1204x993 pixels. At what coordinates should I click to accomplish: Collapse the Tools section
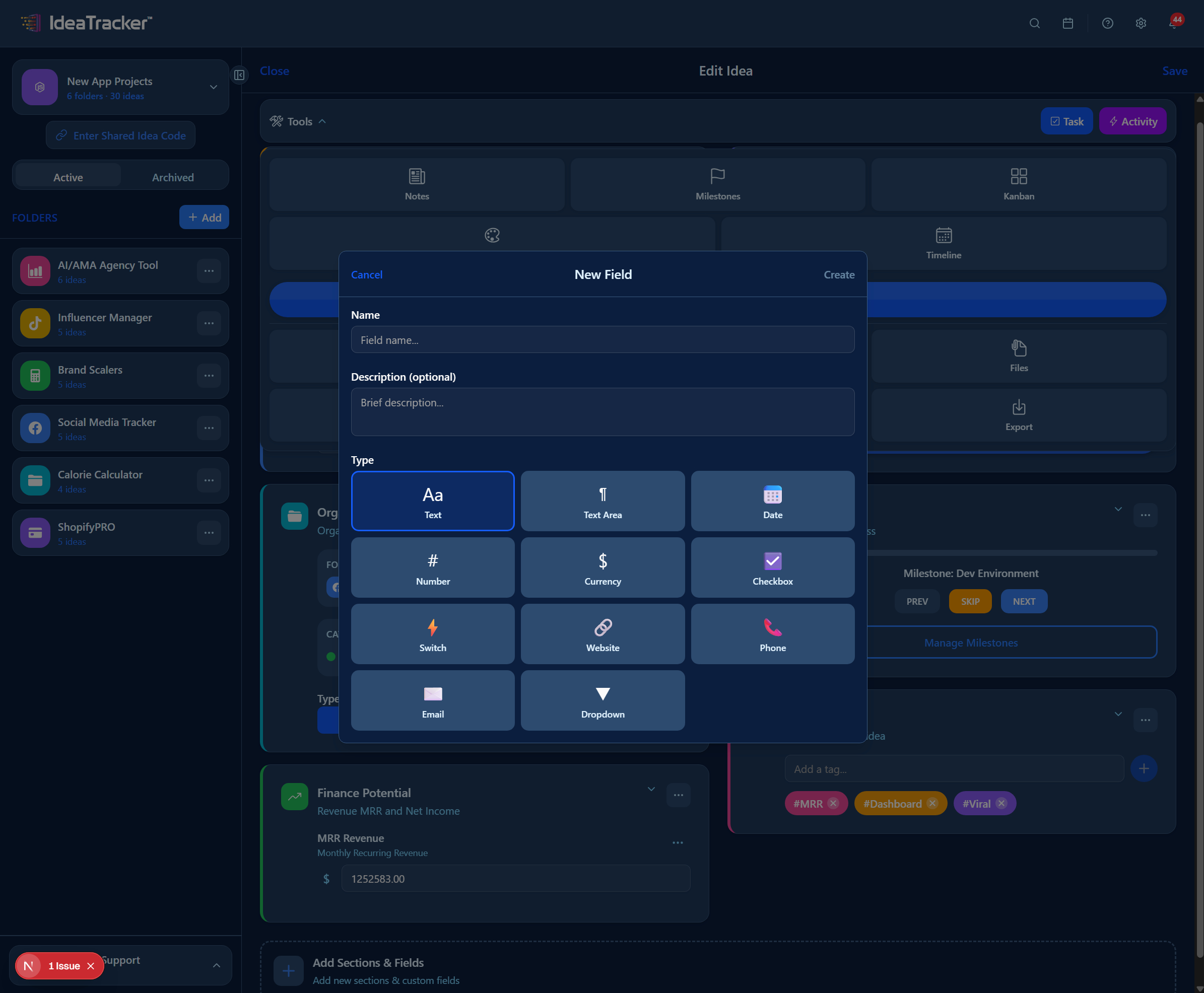322,121
